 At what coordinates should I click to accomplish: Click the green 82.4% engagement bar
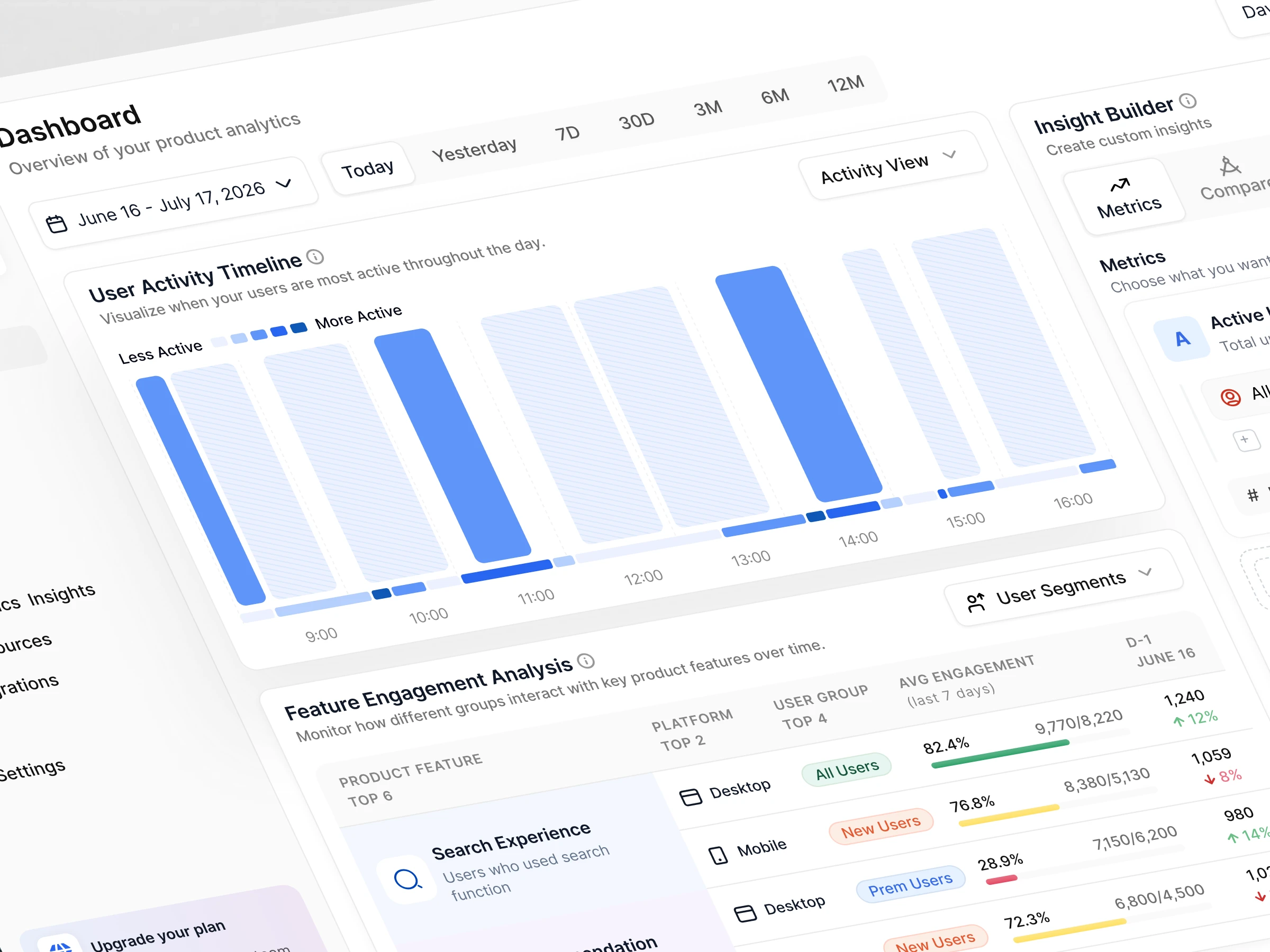pos(1000,754)
